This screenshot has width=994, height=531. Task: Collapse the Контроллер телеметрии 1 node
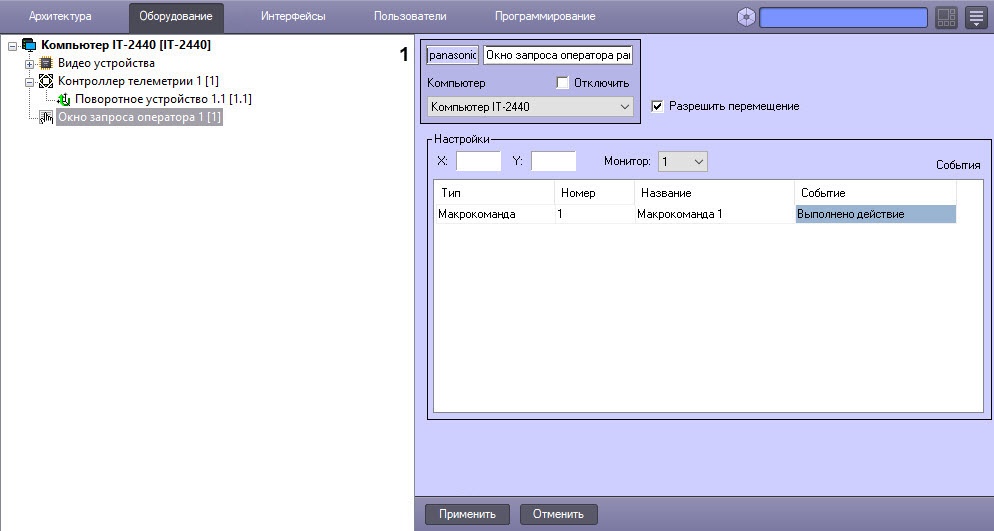(30, 82)
